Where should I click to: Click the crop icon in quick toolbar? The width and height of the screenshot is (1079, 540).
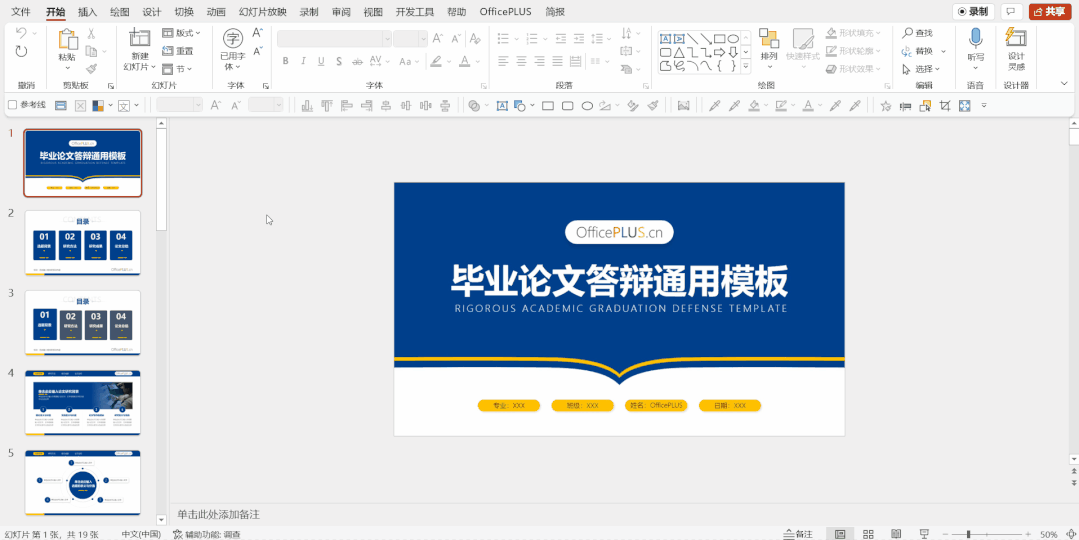point(945,105)
